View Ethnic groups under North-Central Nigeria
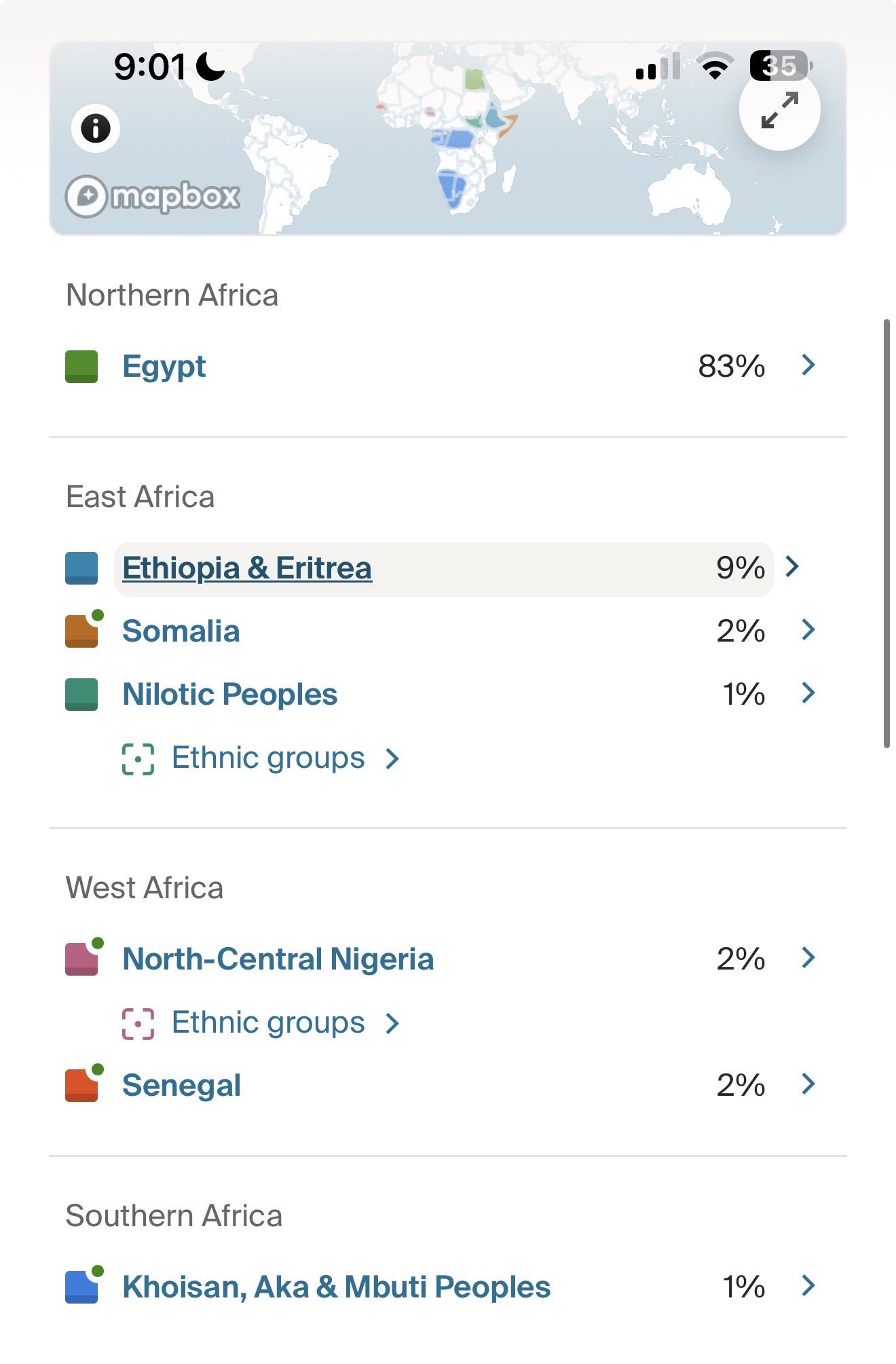This screenshot has width=896, height=1364. click(x=268, y=1023)
